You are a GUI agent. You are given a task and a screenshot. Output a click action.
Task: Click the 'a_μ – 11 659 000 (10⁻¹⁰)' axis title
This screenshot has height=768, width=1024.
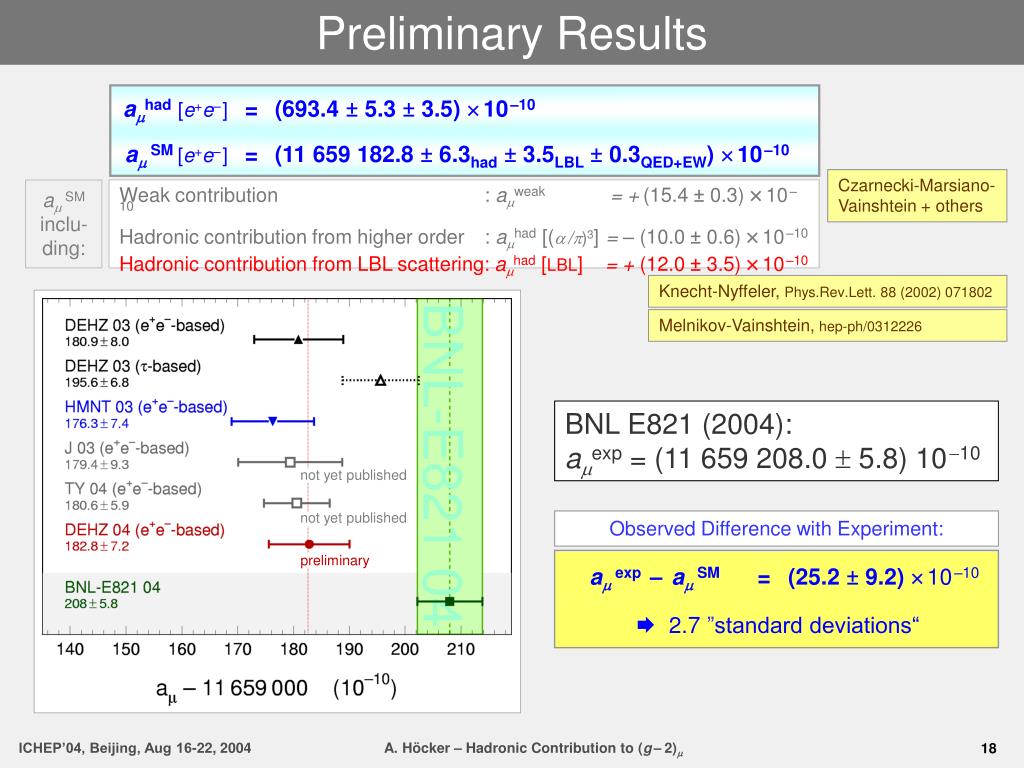(276, 688)
